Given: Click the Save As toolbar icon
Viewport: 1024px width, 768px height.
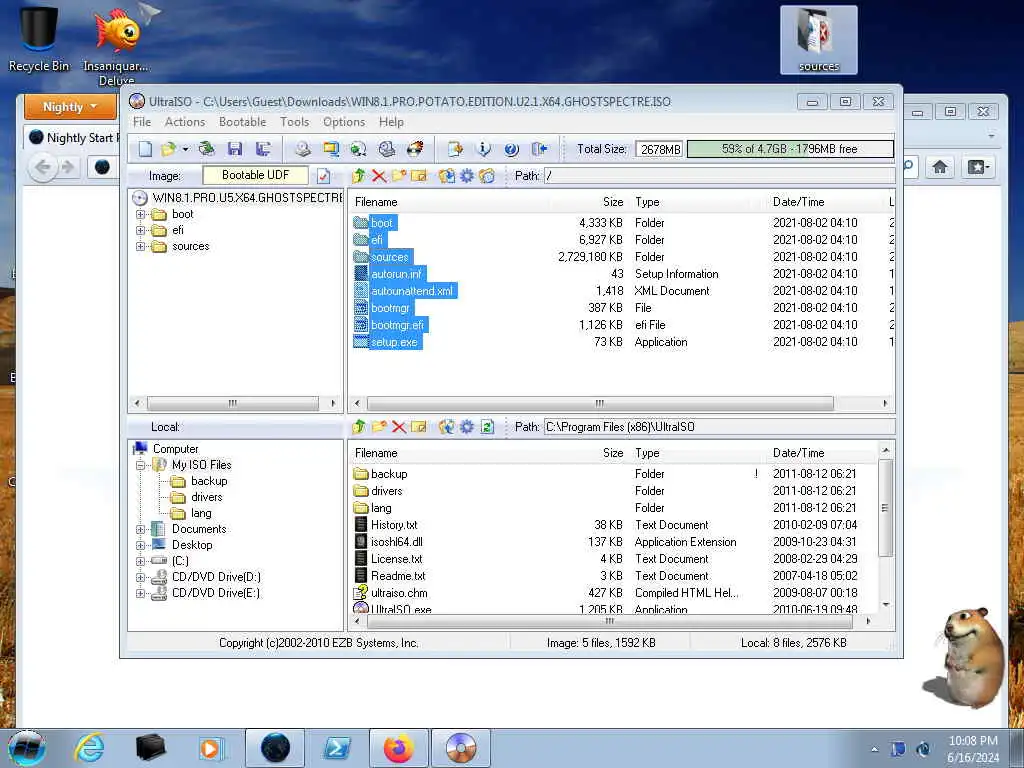Looking at the screenshot, I should pyautogui.click(x=263, y=150).
